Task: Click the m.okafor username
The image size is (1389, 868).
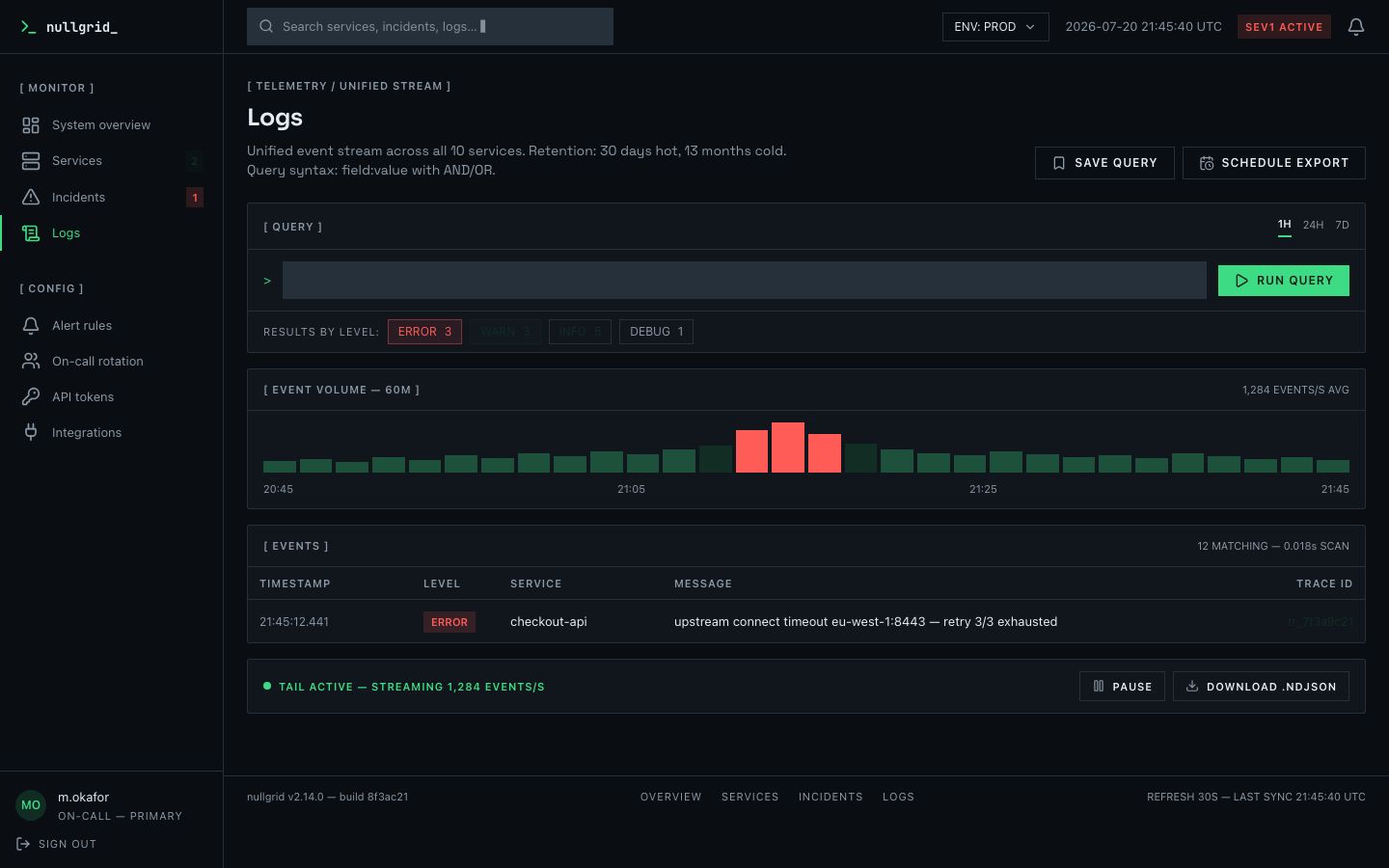Action: click(83, 798)
